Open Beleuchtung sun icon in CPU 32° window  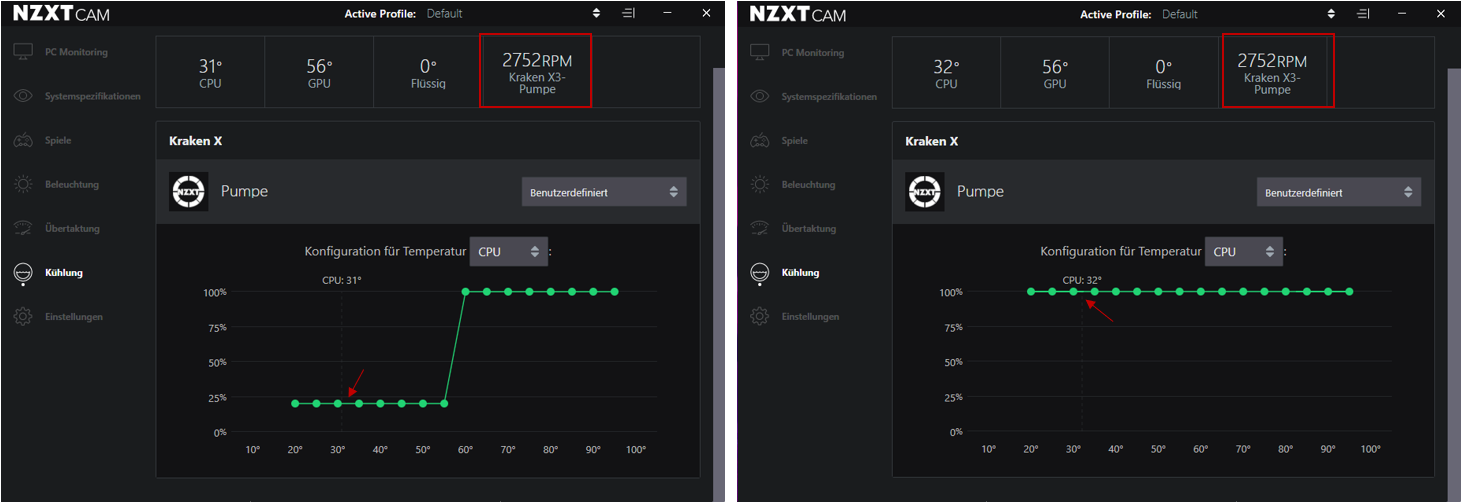(x=759, y=184)
